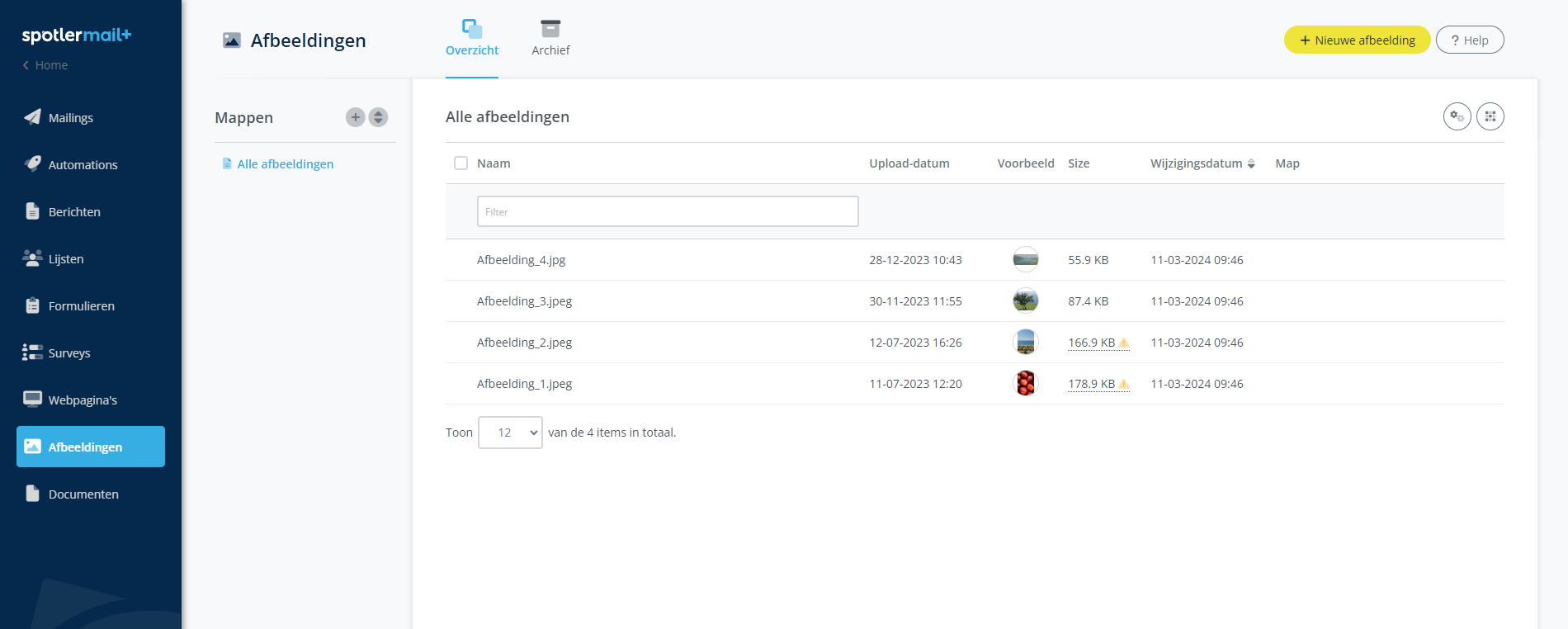
Task: Open Webpagina's in the sidebar
Action: (x=82, y=400)
